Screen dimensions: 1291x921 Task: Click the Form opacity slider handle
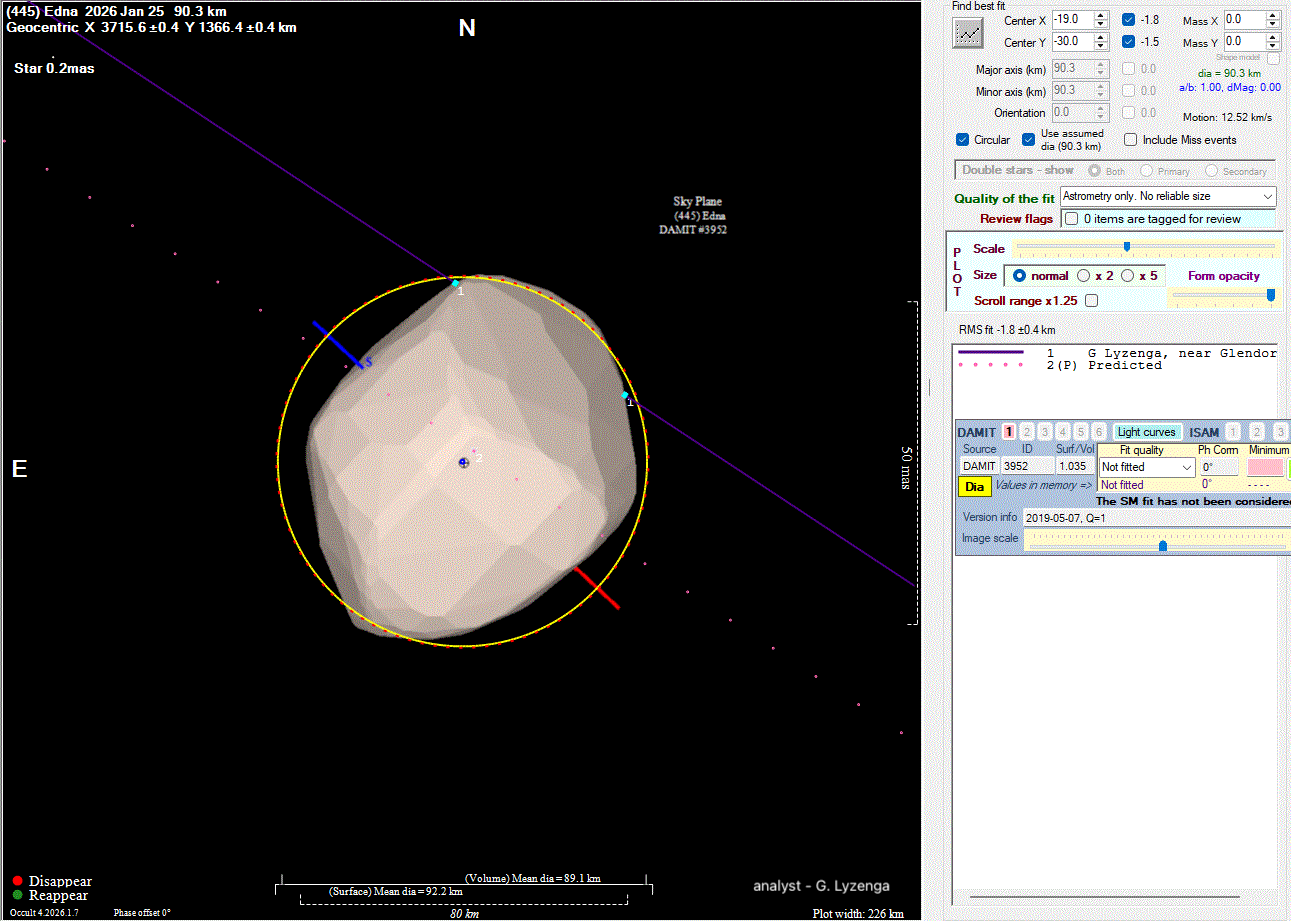click(1271, 295)
